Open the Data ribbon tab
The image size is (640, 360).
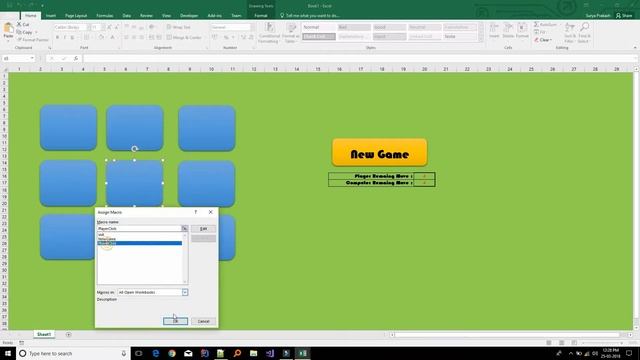tap(127, 16)
